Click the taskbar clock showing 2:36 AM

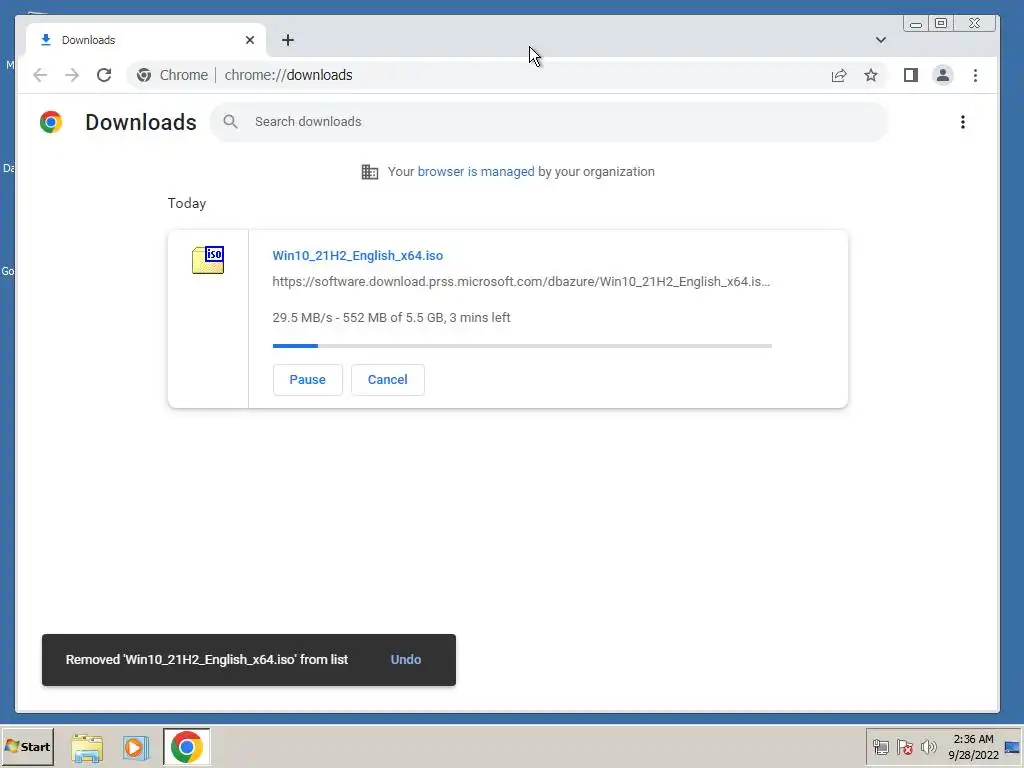pyautogui.click(x=973, y=747)
